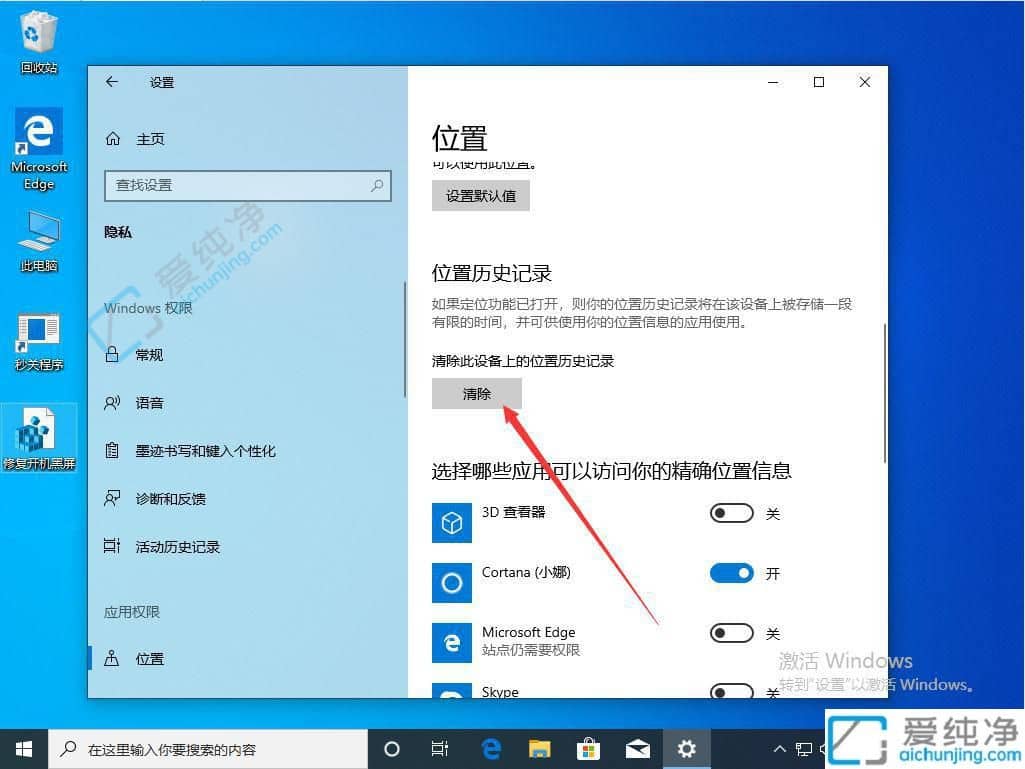
Task: Minimize the Settings window
Action: 773,82
